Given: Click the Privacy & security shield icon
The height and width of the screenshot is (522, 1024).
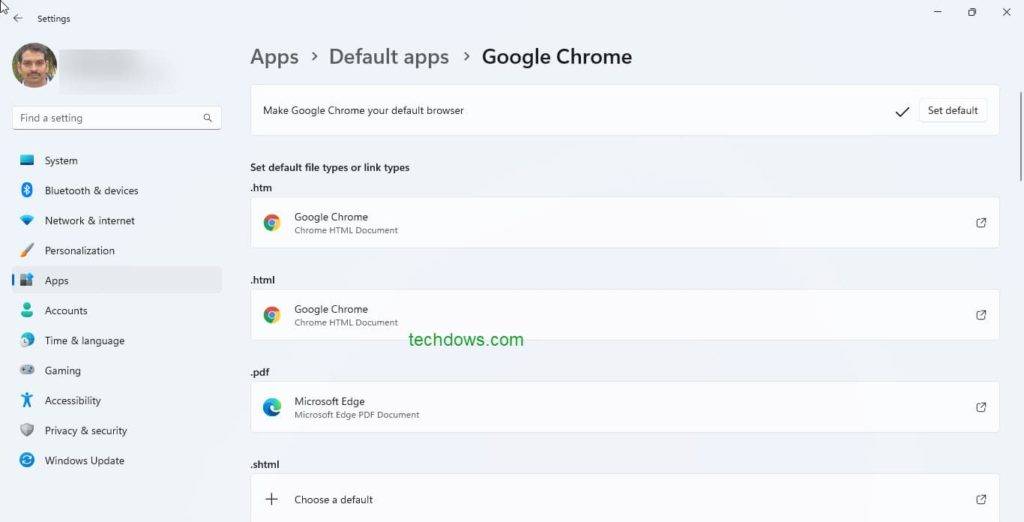Looking at the screenshot, I should (27, 430).
